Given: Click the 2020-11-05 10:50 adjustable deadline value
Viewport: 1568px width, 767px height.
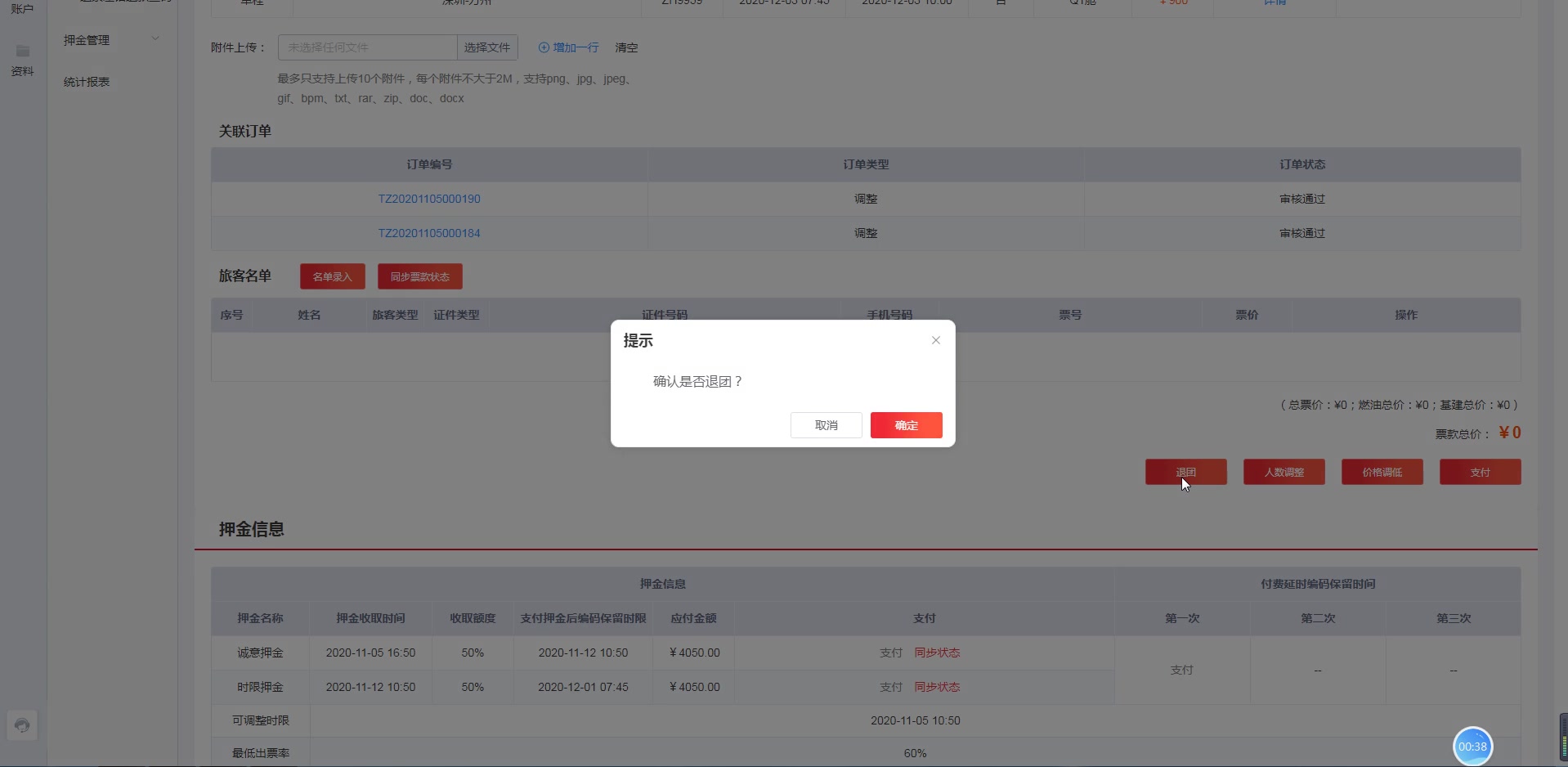Looking at the screenshot, I should pos(915,720).
